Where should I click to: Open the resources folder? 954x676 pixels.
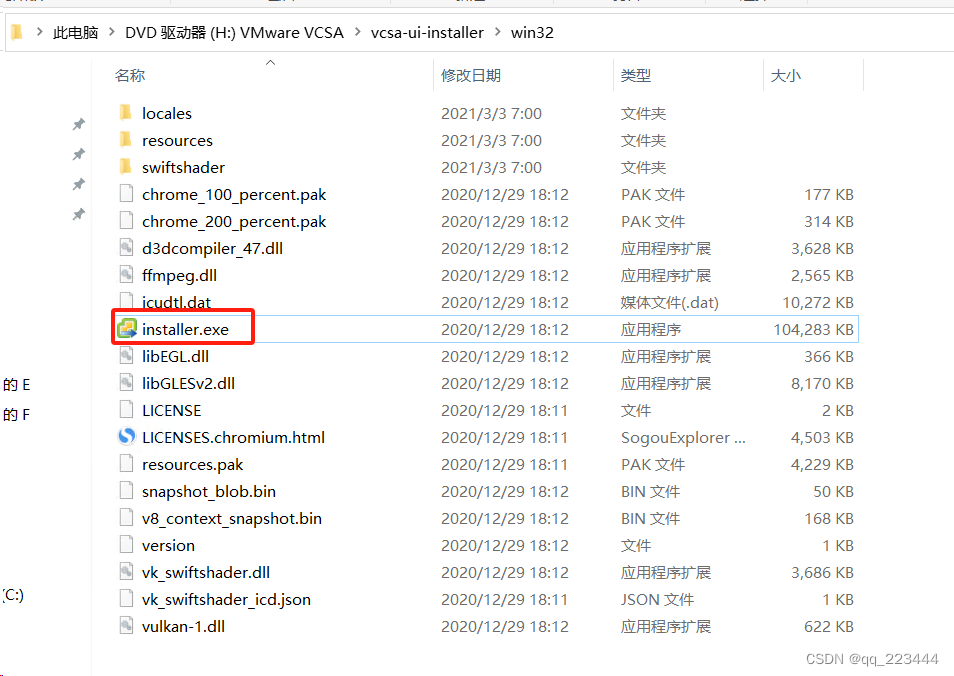178,140
